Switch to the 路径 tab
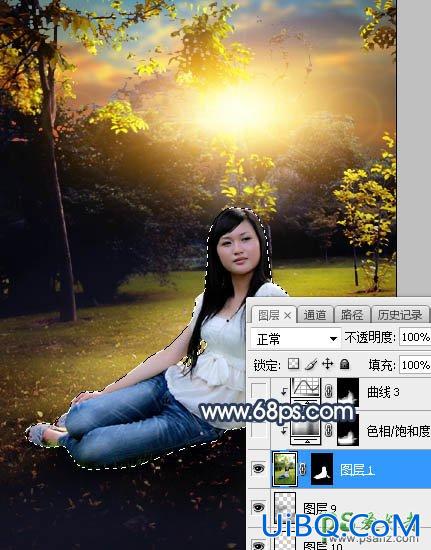 [352, 315]
